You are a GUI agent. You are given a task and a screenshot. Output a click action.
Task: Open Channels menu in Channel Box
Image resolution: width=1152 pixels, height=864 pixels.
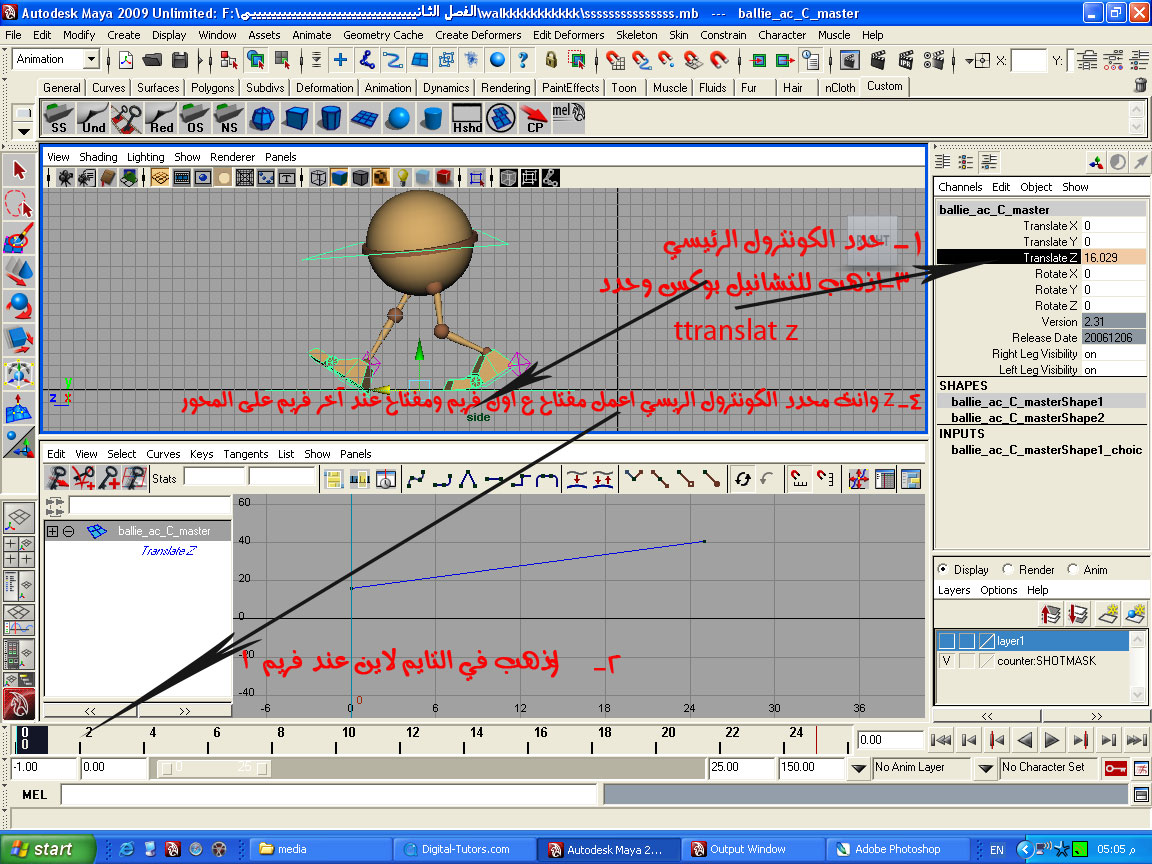point(960,187)
